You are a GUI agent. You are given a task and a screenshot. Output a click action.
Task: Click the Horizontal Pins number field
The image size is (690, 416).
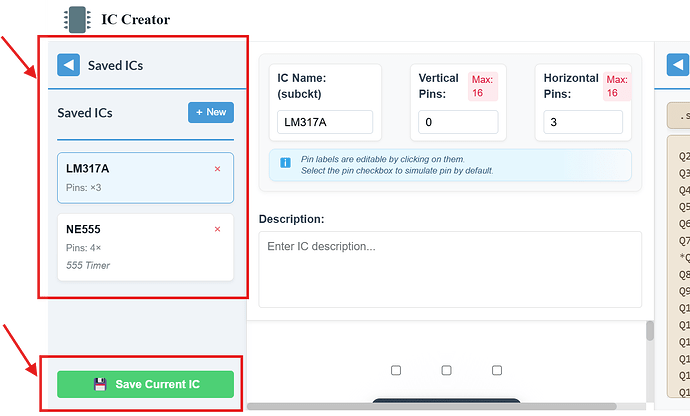(x=583, y=122)
